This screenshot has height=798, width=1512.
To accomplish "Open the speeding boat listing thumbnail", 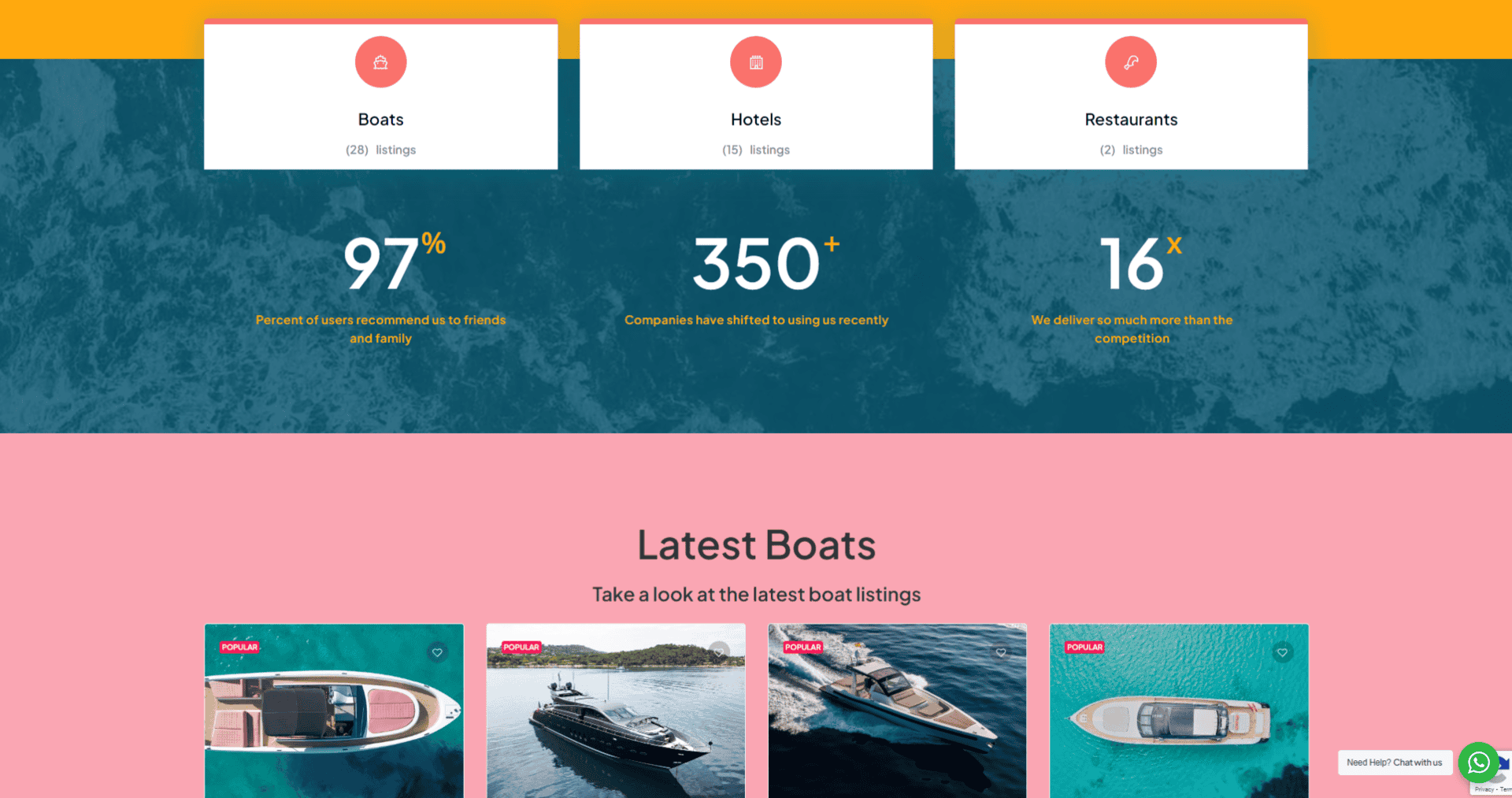I will click(x=897, y=711).
